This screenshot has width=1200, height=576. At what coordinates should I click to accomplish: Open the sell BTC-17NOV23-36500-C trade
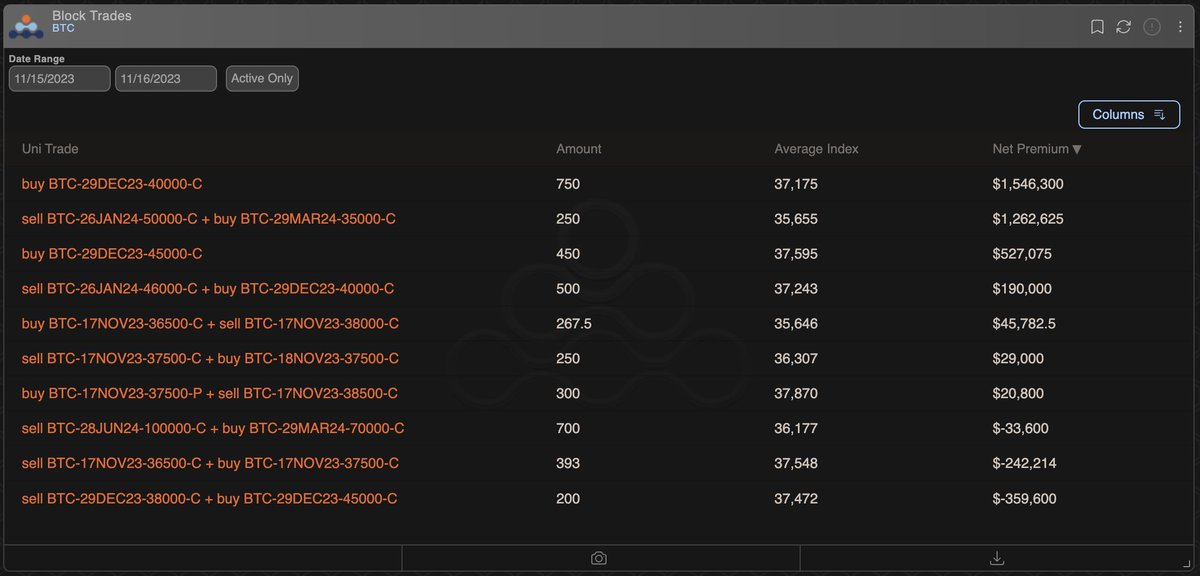(x=210, y=463)
